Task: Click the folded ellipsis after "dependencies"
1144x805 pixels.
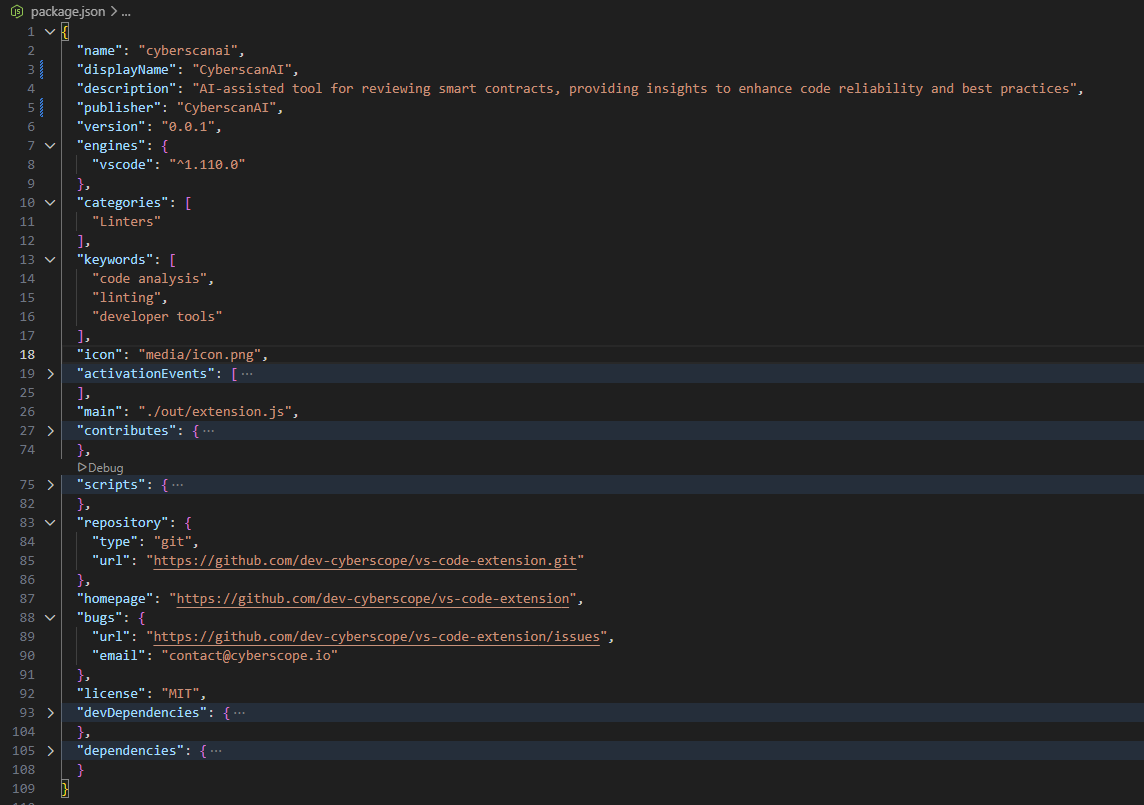Action: [x=216, y=750]
